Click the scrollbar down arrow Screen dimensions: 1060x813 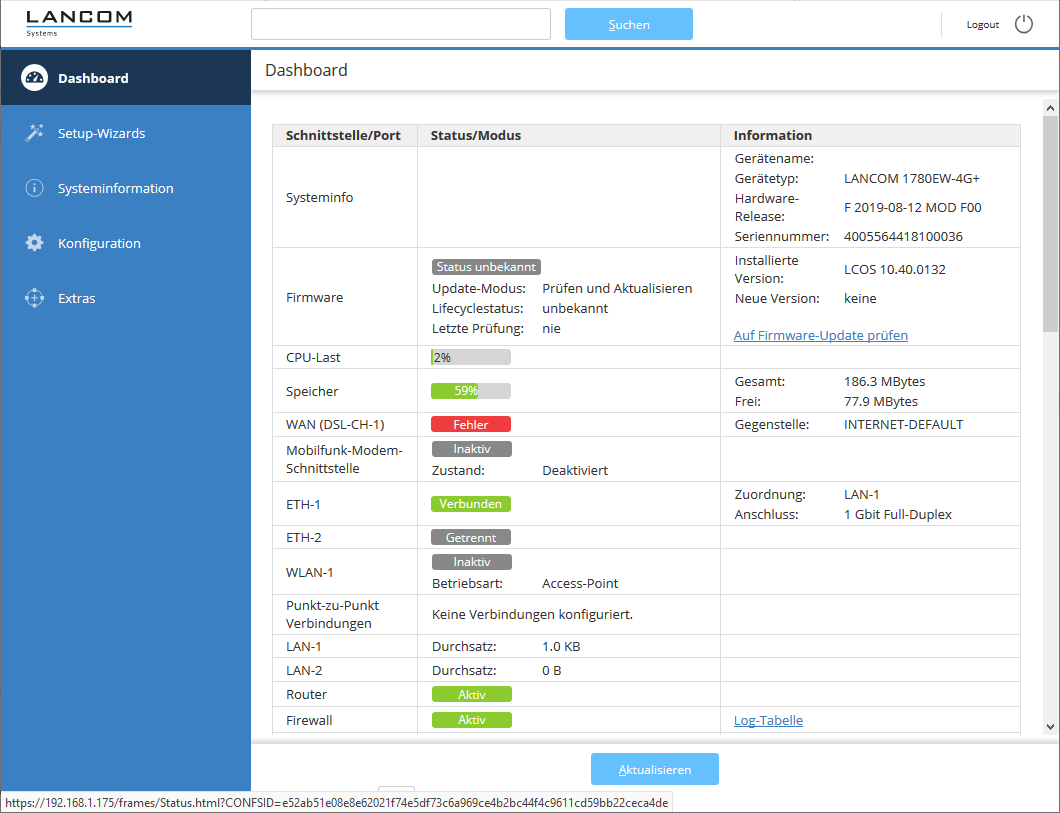1050,726
